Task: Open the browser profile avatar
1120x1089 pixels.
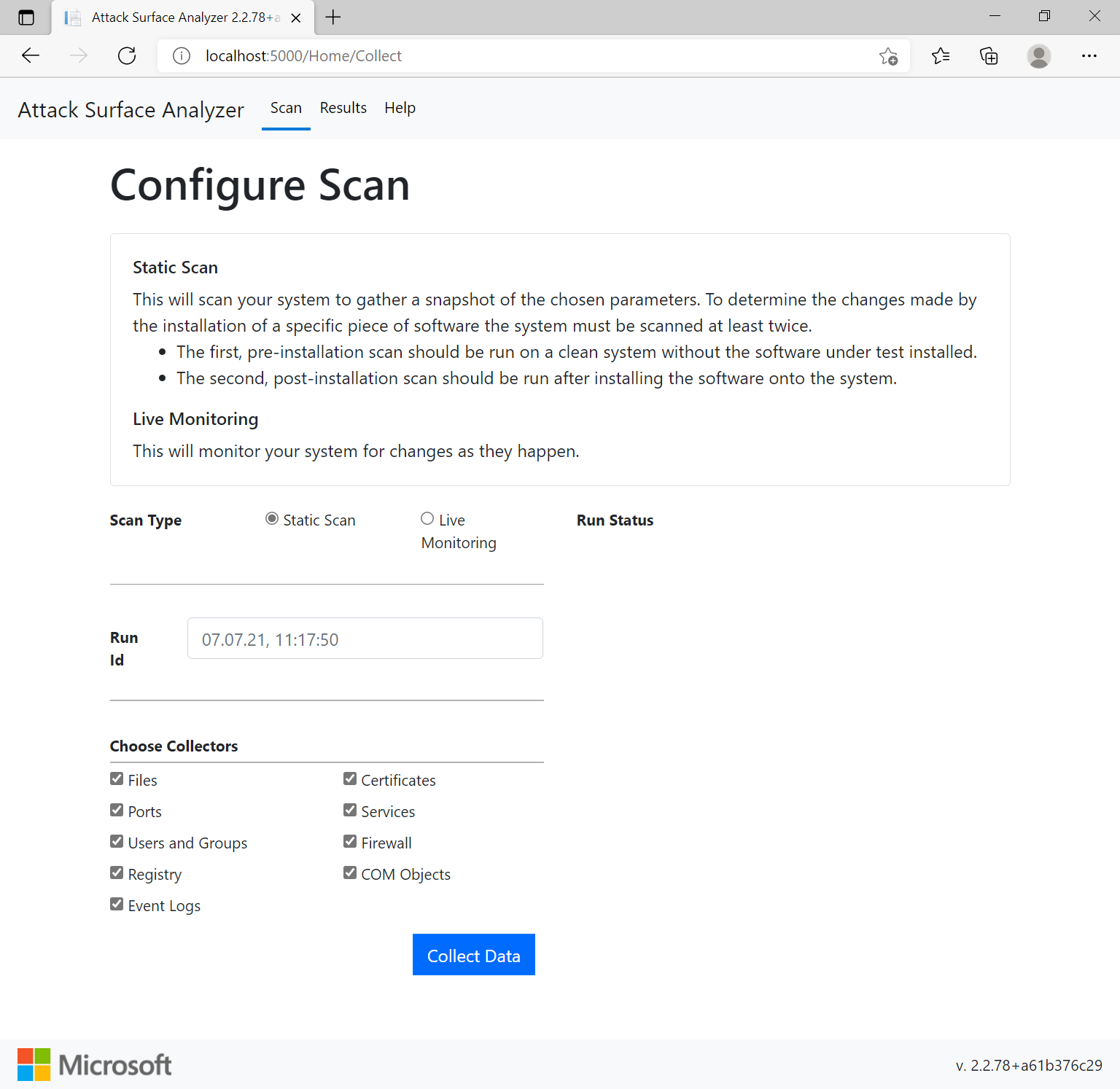Action: click(x=1038, y=55)
